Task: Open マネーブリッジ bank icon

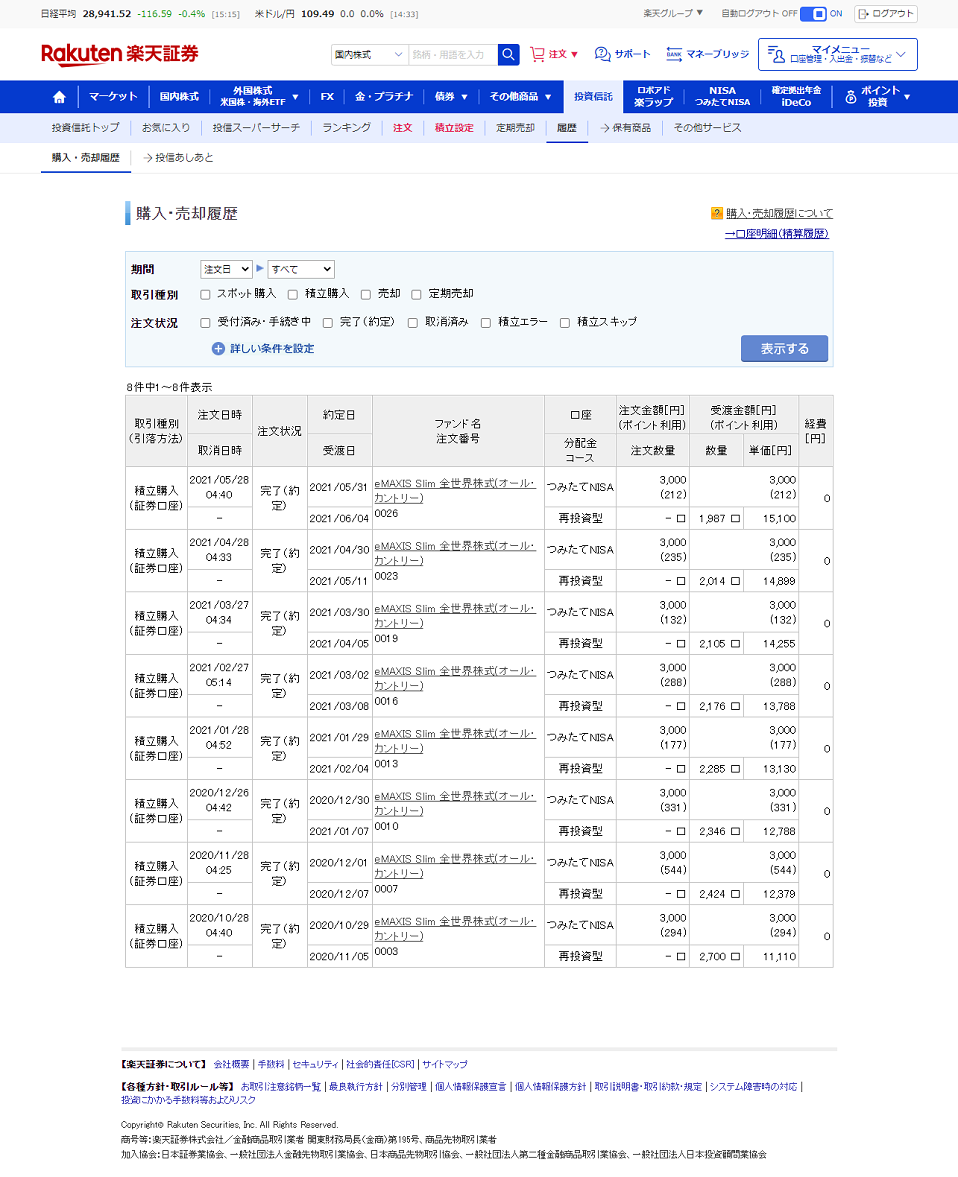Action: coord(707,54)
